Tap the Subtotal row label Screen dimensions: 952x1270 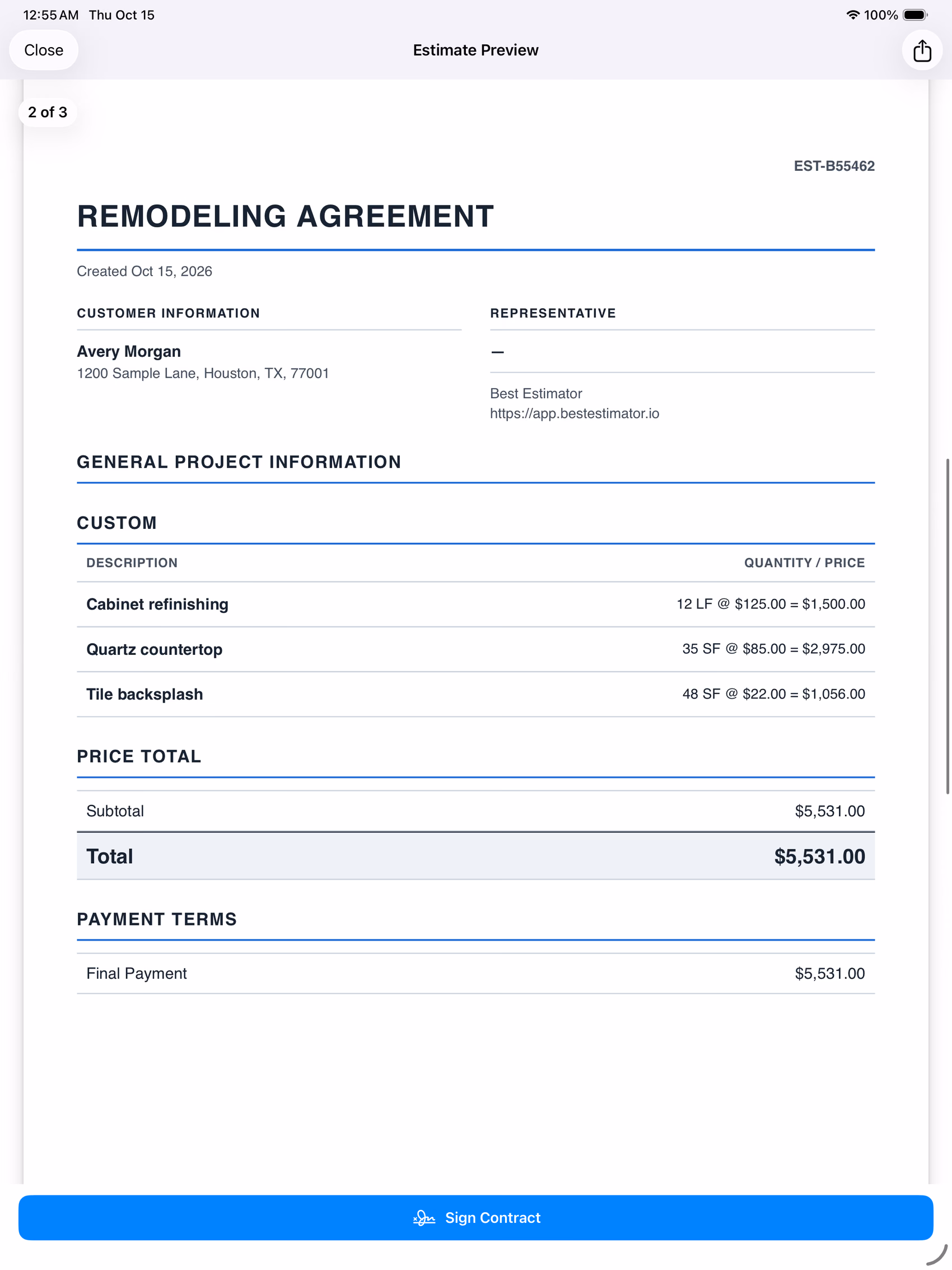pos(115,811)
